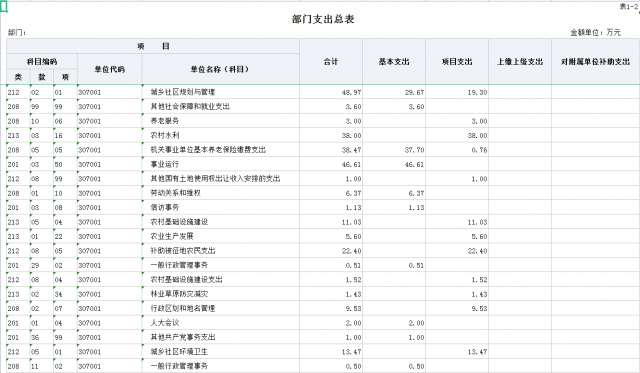The height and width of the screenshot is (373, 640).
Task: Select the 基本支出 column header
Action: [x=394, y=62]
